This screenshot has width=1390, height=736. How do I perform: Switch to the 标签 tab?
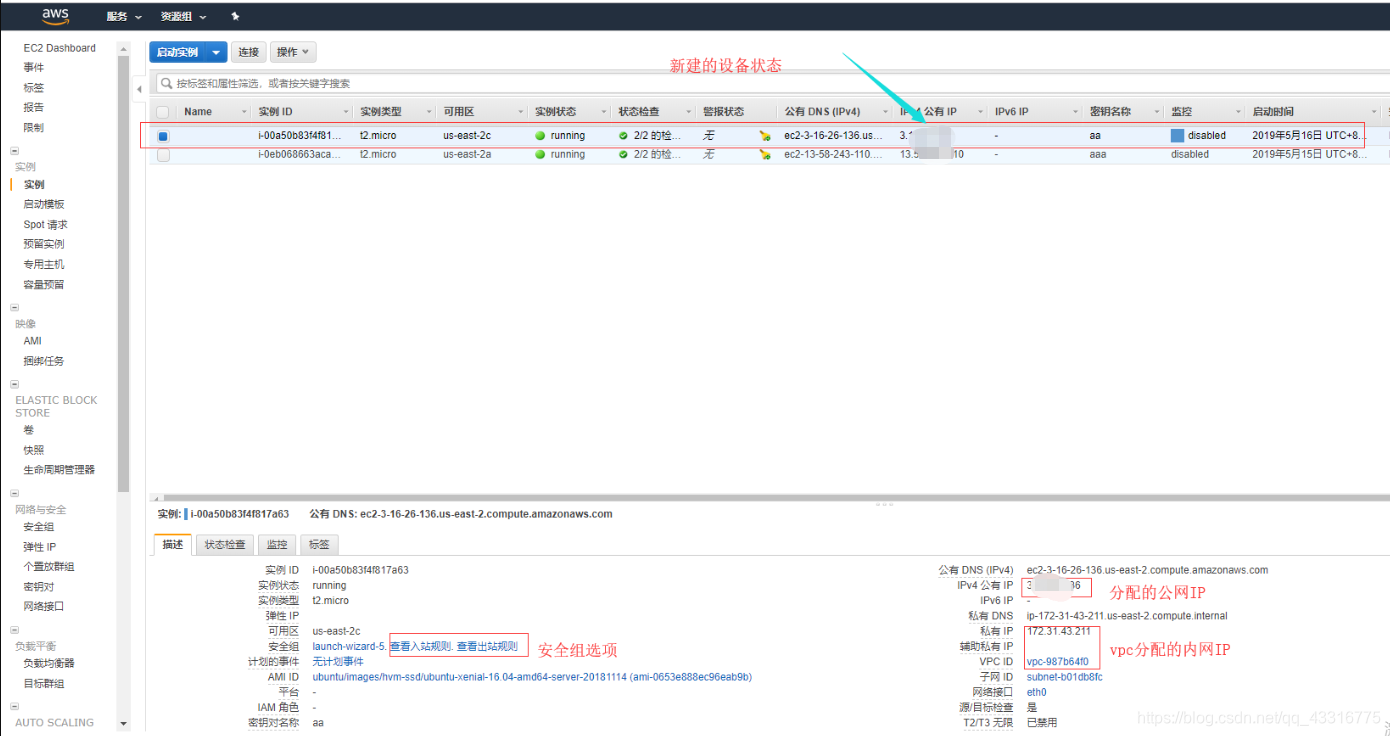click(320, 545)
